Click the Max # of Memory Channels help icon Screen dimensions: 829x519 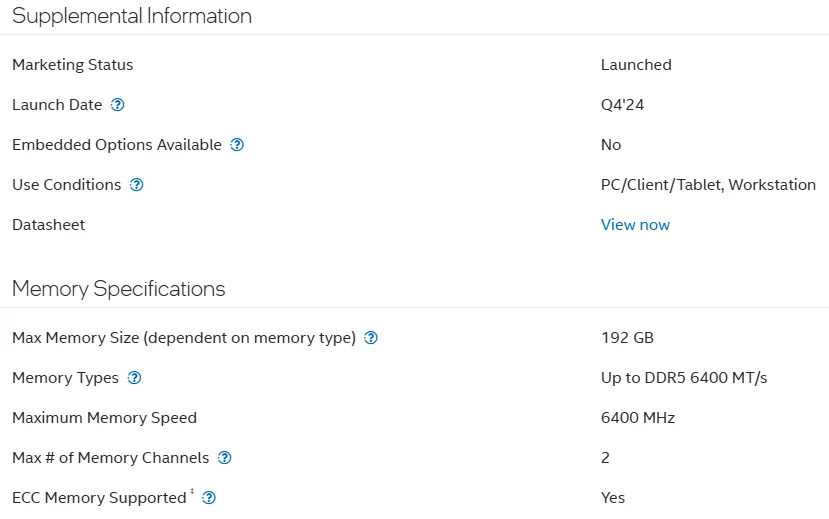[225, 458]
